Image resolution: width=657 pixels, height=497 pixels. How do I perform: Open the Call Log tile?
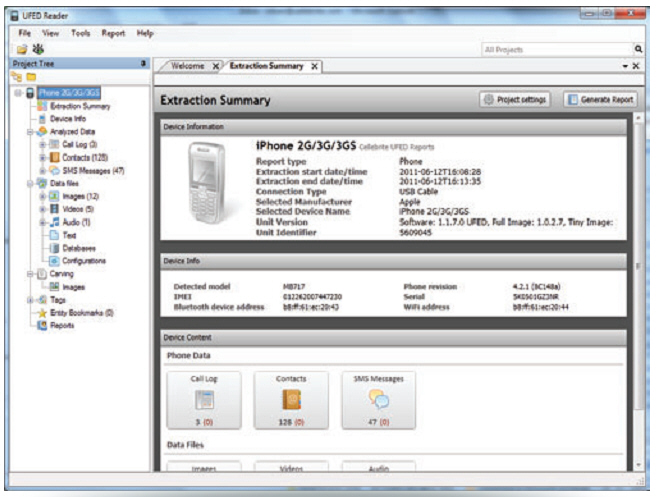tap(204, 400)
